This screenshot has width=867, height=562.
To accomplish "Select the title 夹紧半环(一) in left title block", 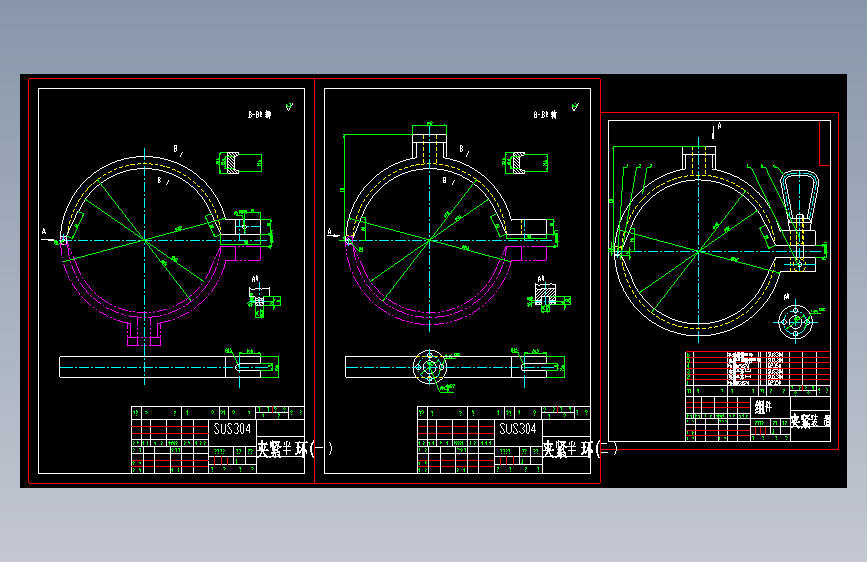I will coord(295,449).
